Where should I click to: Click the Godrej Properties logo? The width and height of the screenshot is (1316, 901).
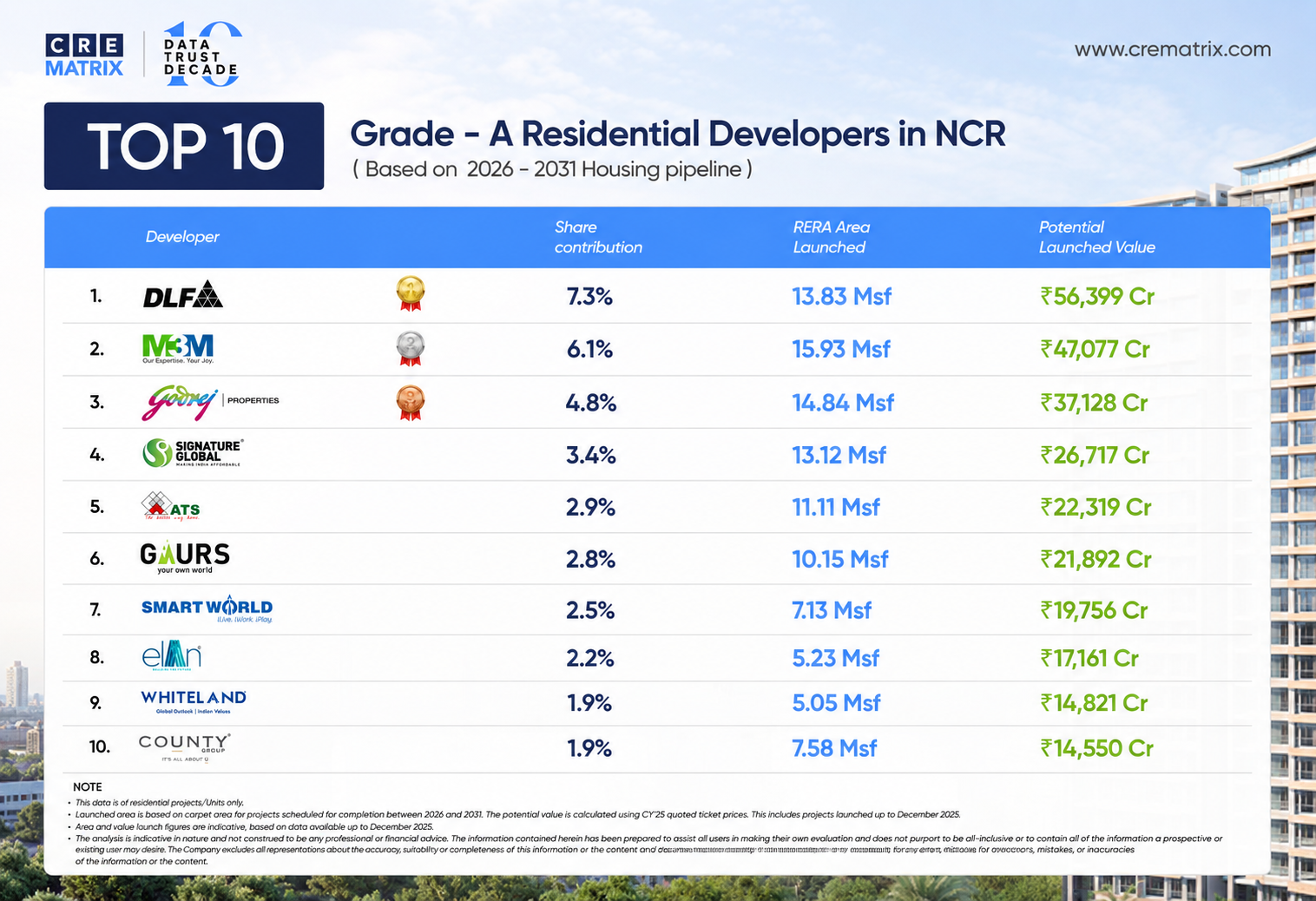click(211, 402)
